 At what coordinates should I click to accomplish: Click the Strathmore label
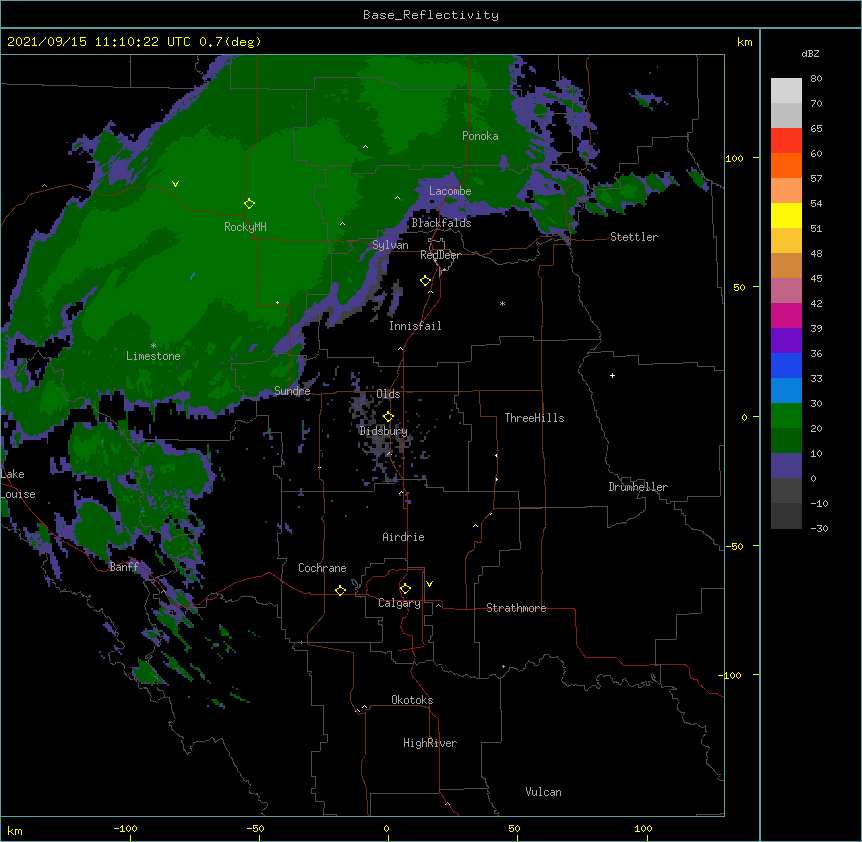516,608
